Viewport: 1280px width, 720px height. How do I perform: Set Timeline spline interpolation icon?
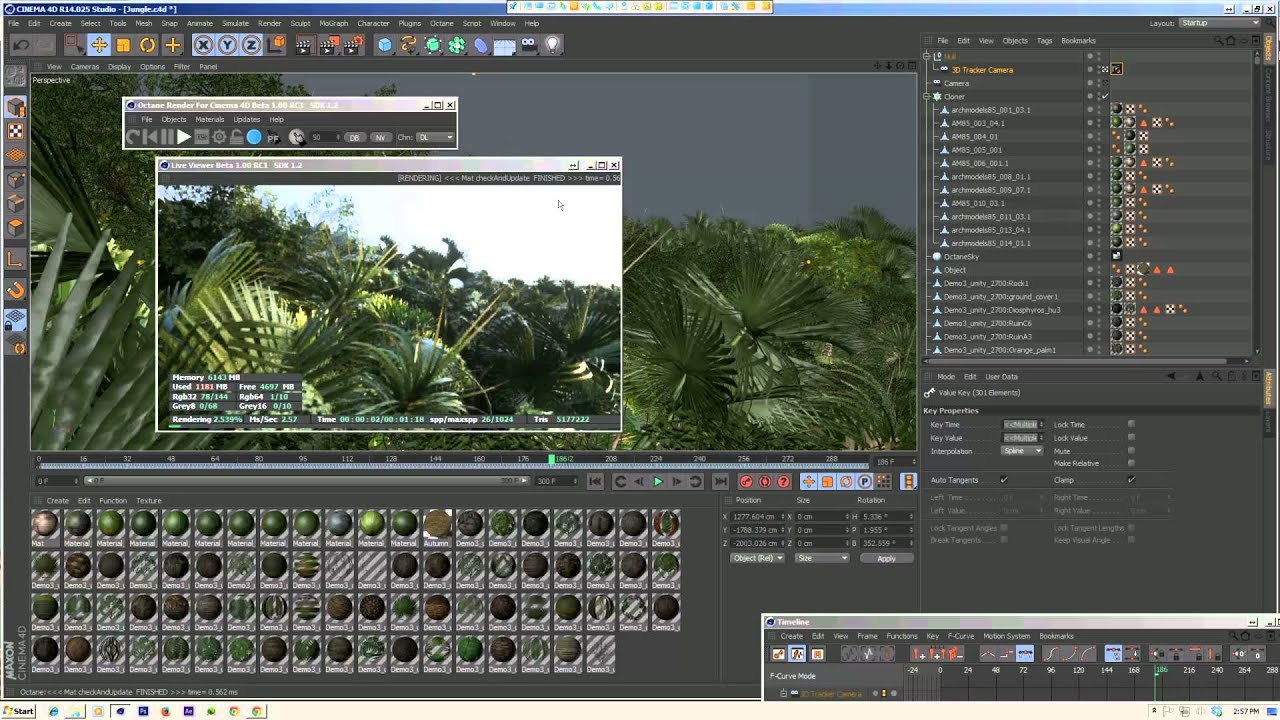pyautogui.click(x=1025, y=654)
